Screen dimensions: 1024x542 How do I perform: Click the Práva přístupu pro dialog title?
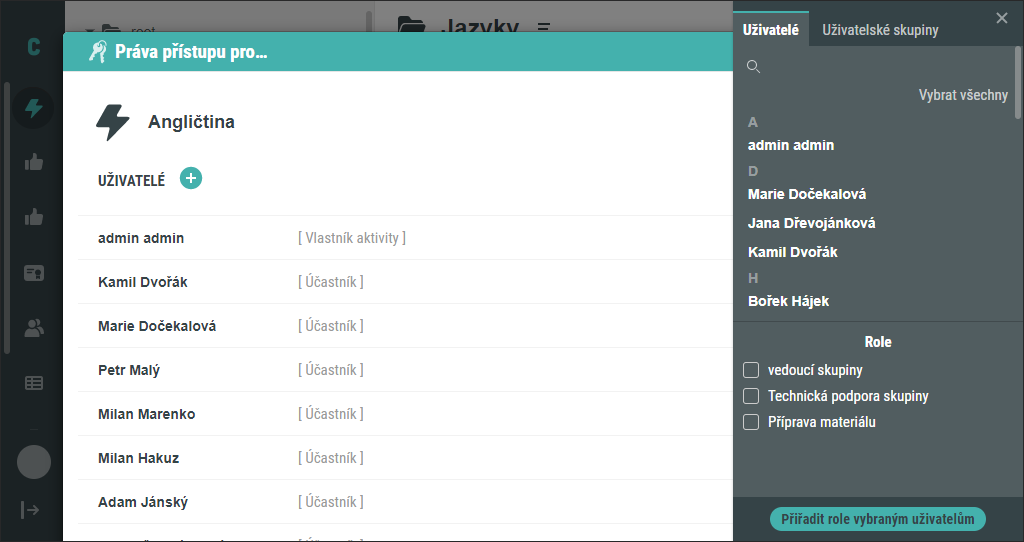point(191,52)
